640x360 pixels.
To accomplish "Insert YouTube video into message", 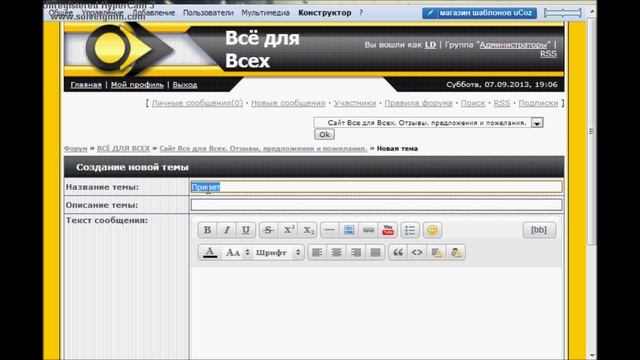I will (x=388, y=230).
